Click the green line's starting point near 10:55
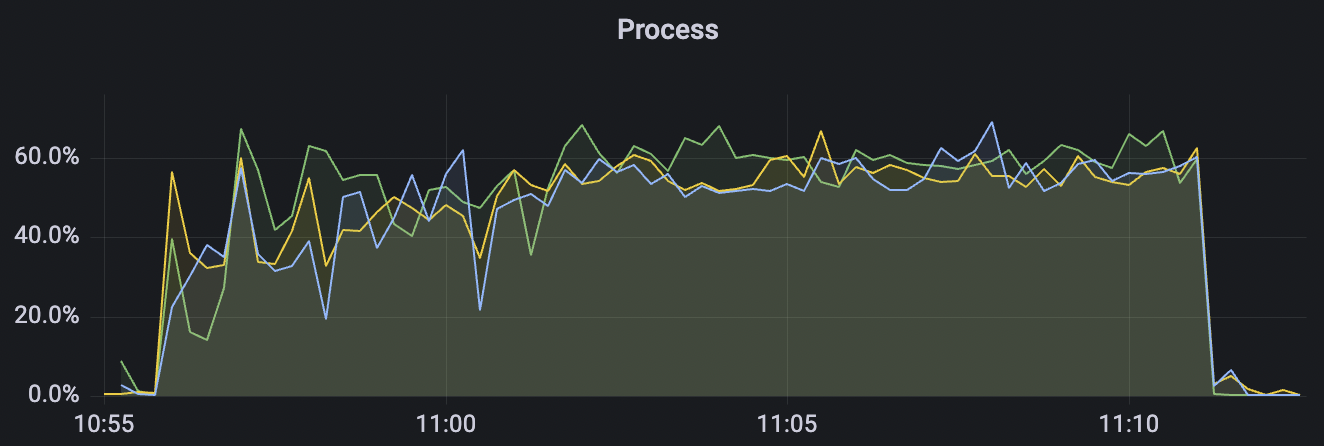The width and height of the screenshot is (1324, 446). pos(121,361)
